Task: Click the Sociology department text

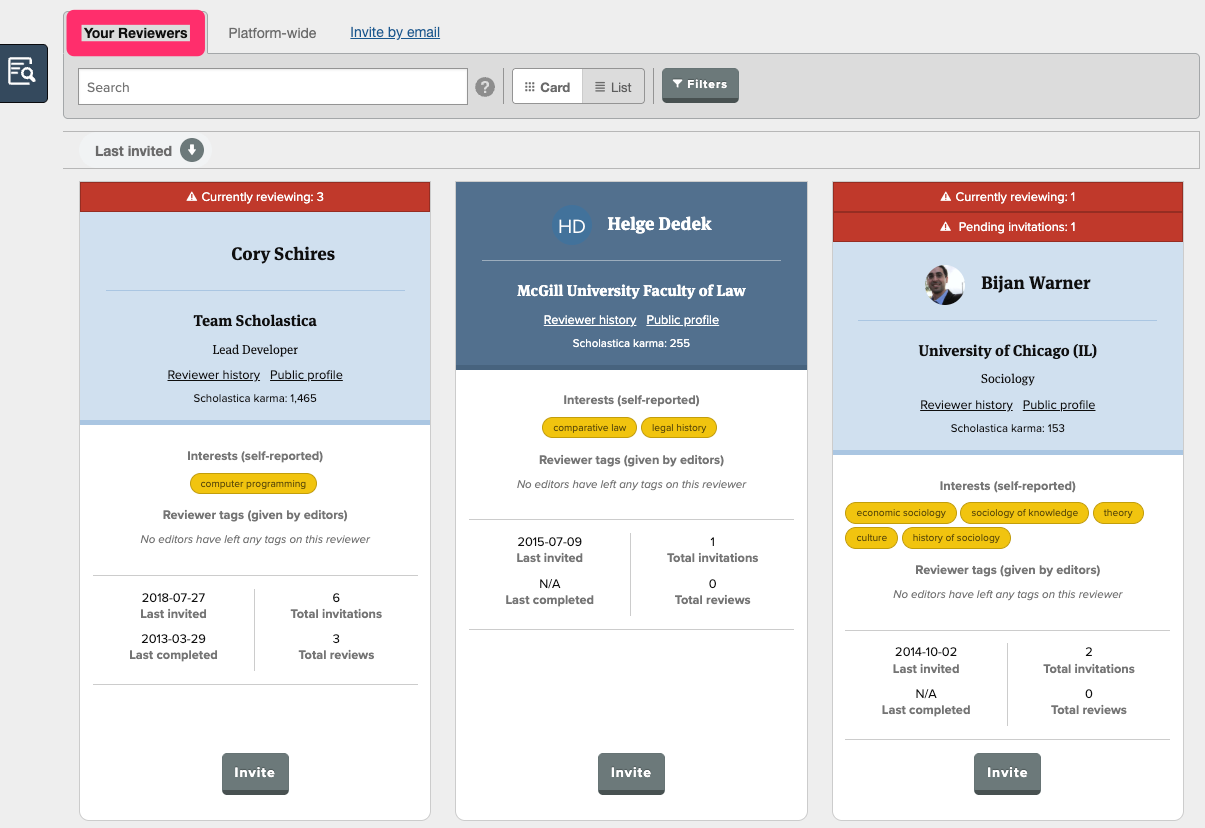Action: click(1008, 379)
